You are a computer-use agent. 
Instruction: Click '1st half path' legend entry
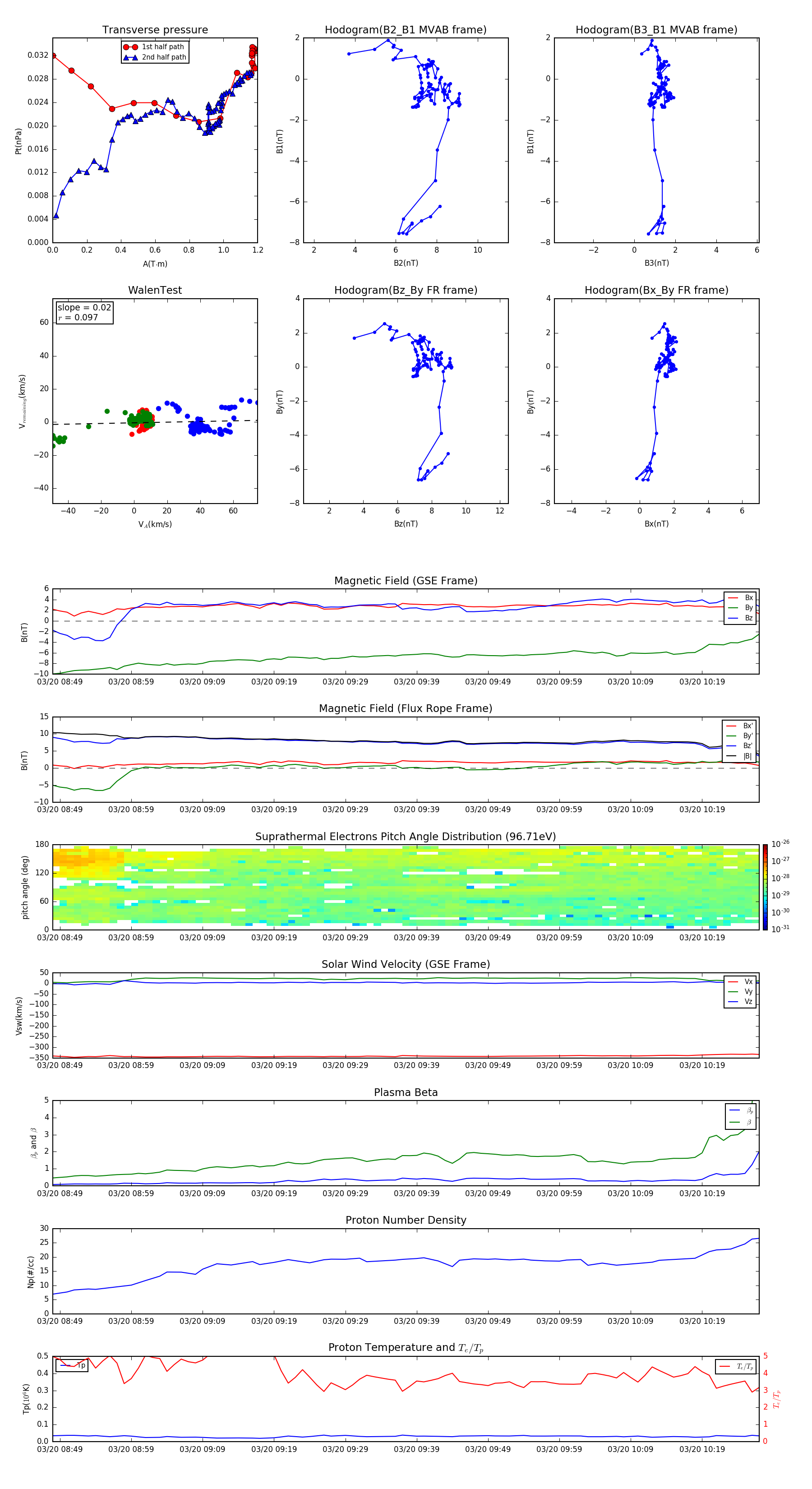(154, 47)
